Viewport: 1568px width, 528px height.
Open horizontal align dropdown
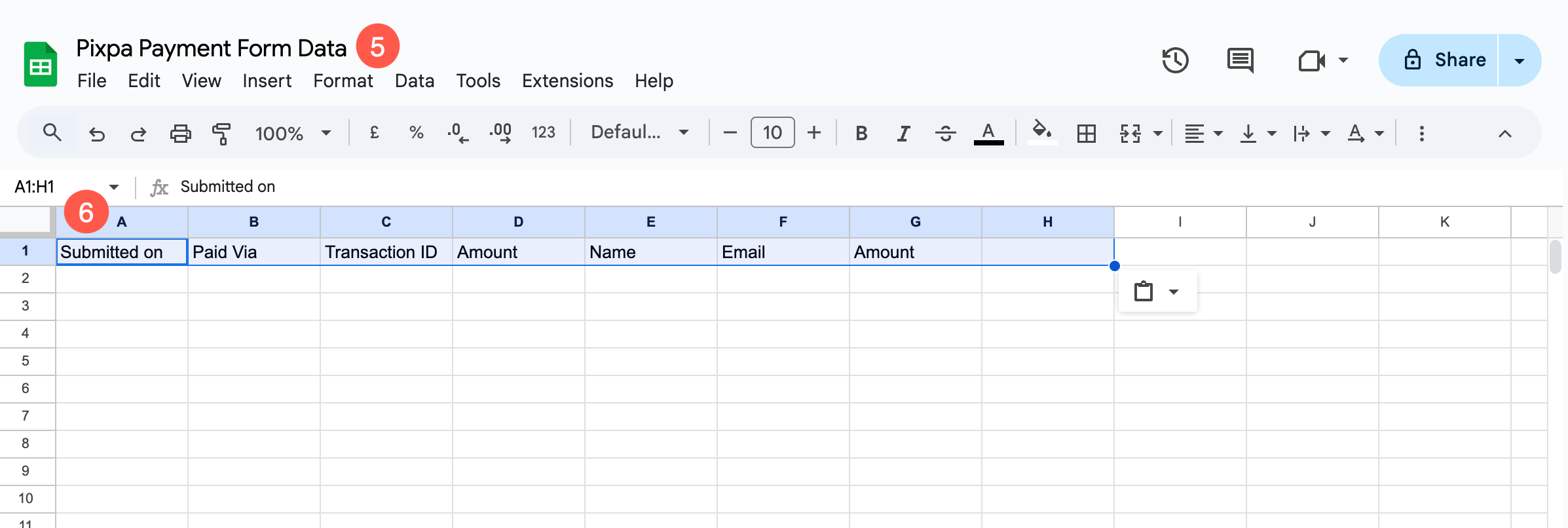[1203, 134]
